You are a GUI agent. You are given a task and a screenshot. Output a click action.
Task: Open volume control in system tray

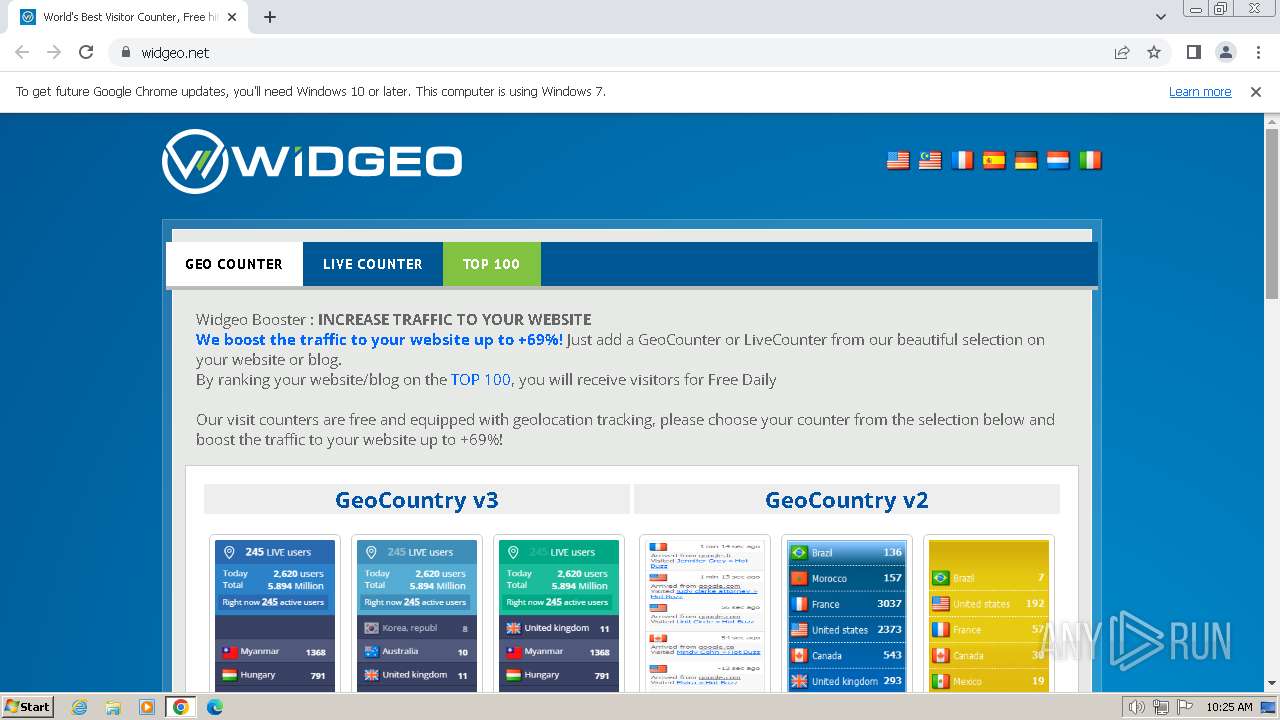click(x=1137, y=707)
